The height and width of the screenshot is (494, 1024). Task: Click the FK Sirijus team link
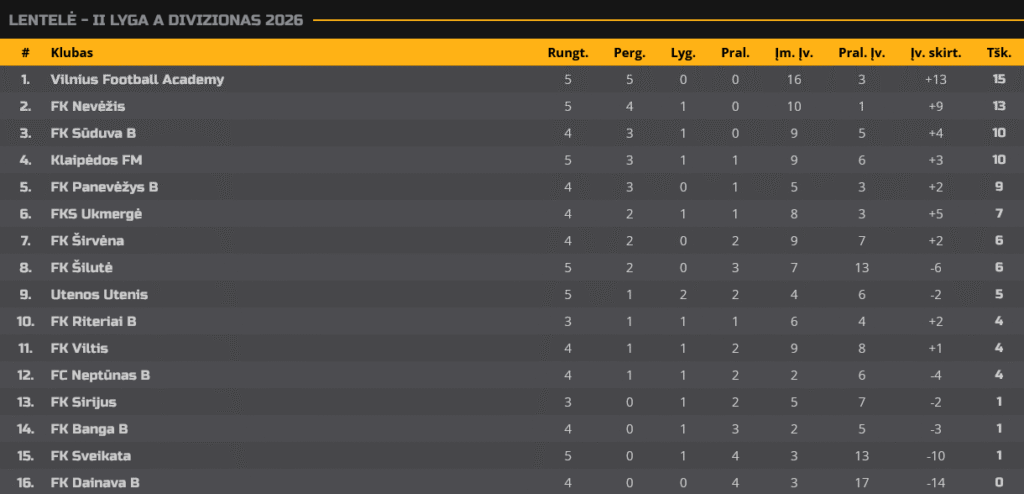[x=83, y=403]
